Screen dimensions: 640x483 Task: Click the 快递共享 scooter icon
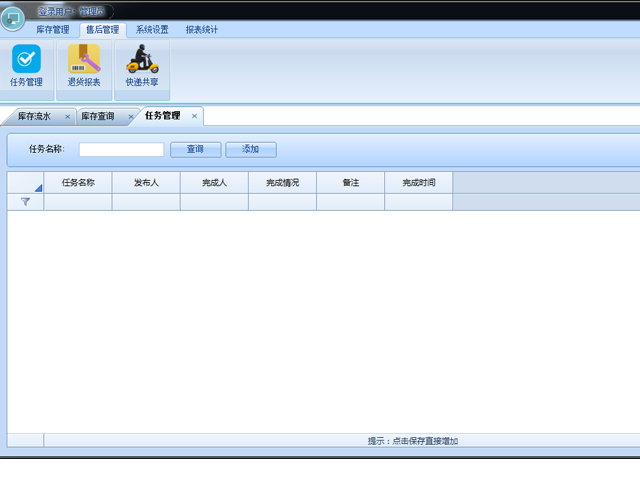coord(141,66)
